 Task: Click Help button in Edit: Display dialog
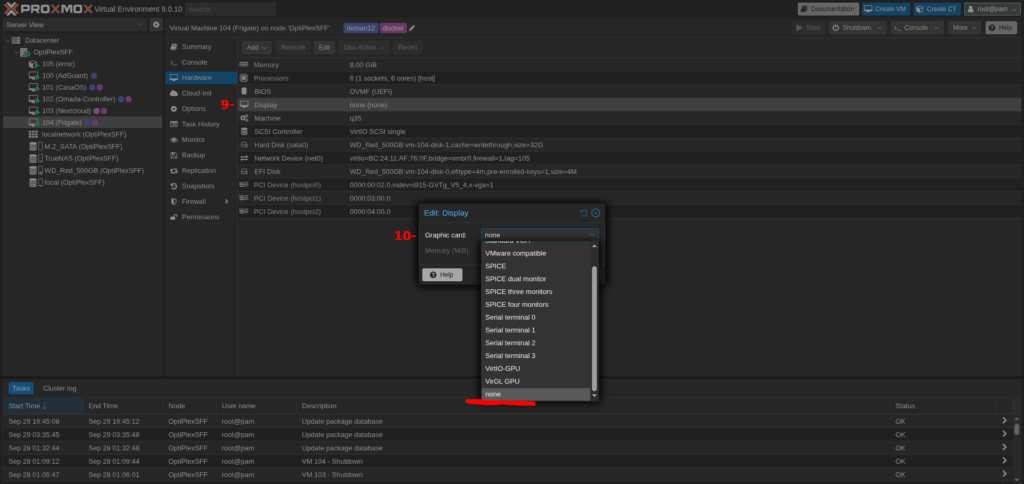[441, 274]
